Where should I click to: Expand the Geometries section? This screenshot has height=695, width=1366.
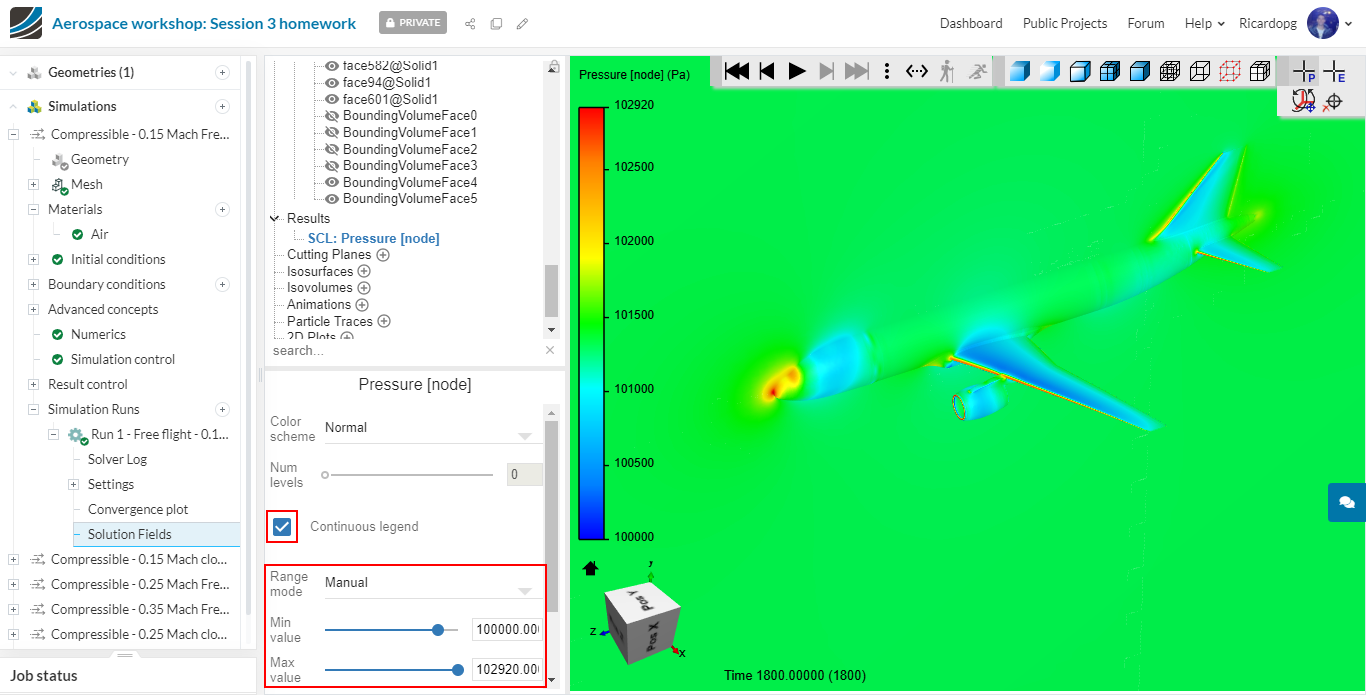(13, 72)
